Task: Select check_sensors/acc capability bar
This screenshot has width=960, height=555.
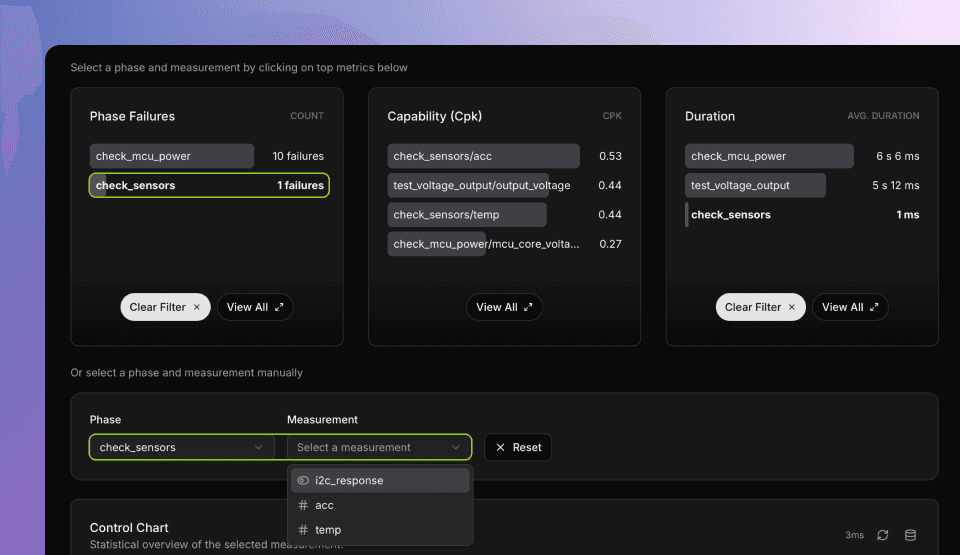Action: click(483, 156)
